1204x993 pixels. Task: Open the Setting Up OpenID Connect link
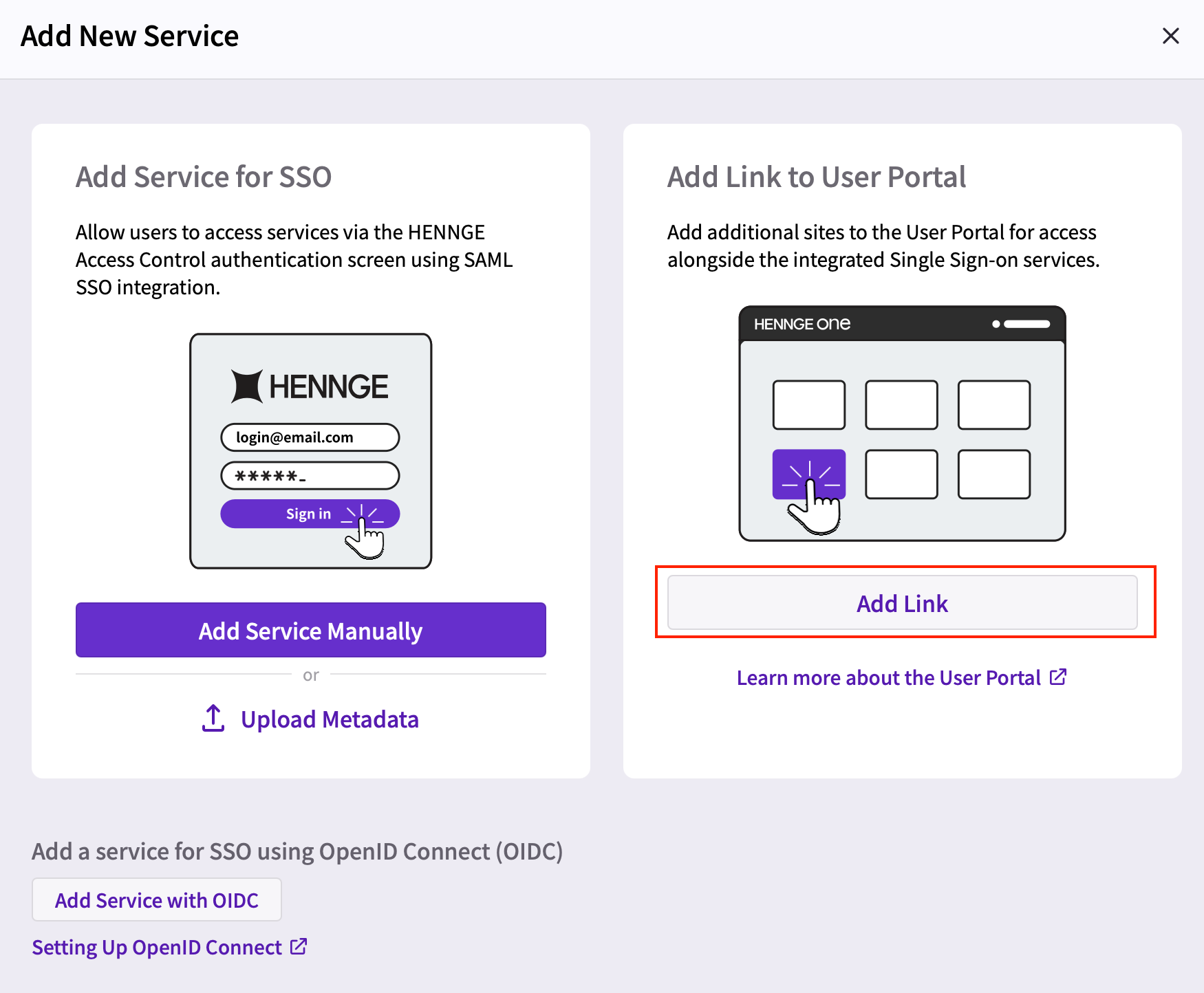pyautogui.click(x=157, y=948)
